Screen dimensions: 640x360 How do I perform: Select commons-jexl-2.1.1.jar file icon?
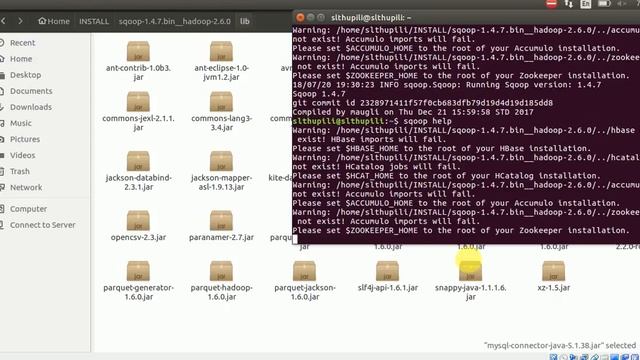tap(138, 102)
